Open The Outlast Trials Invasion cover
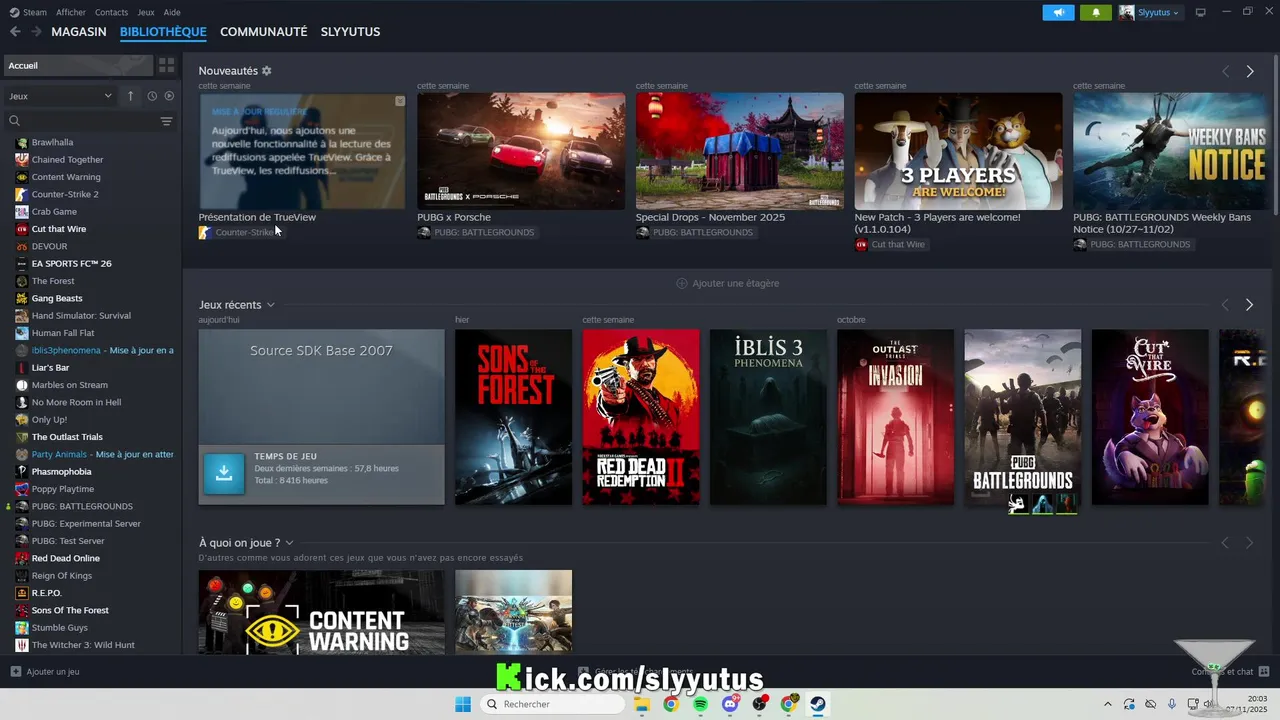The width and height of the screenshot is (1280, 720). tap(895, 417)
